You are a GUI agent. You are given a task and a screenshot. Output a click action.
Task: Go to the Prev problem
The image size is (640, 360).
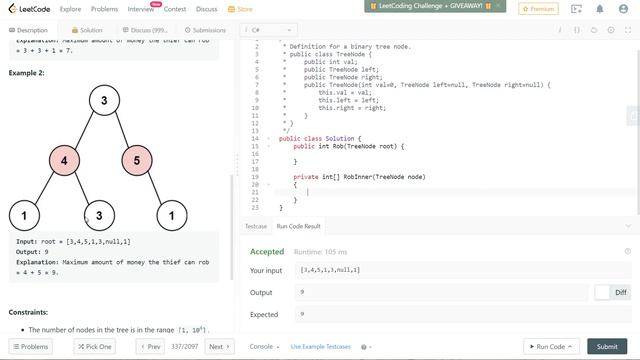(x=150, y=347)
